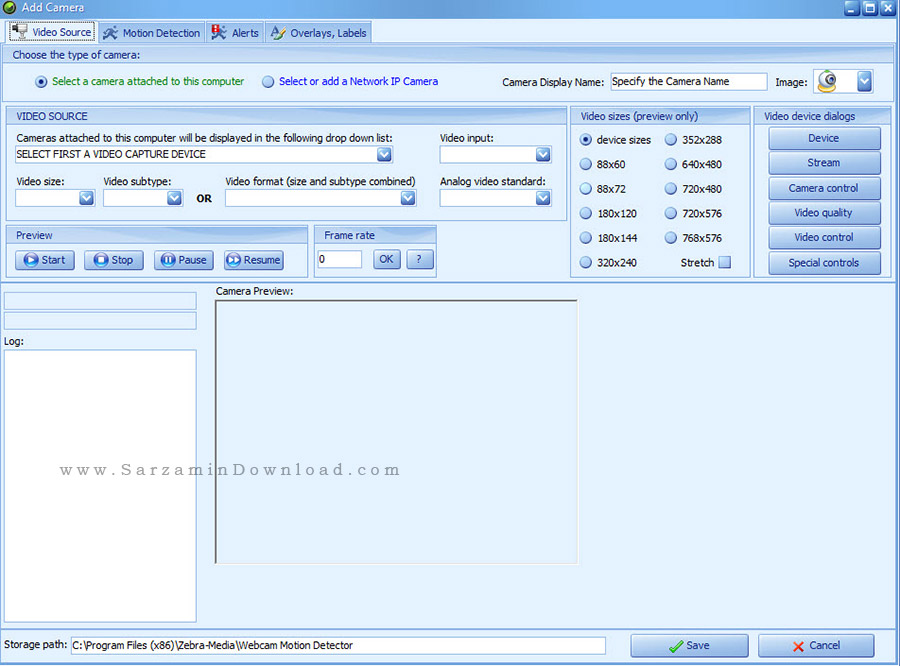
Task: Click the Storage path field
Action: (x=338, y=645)
